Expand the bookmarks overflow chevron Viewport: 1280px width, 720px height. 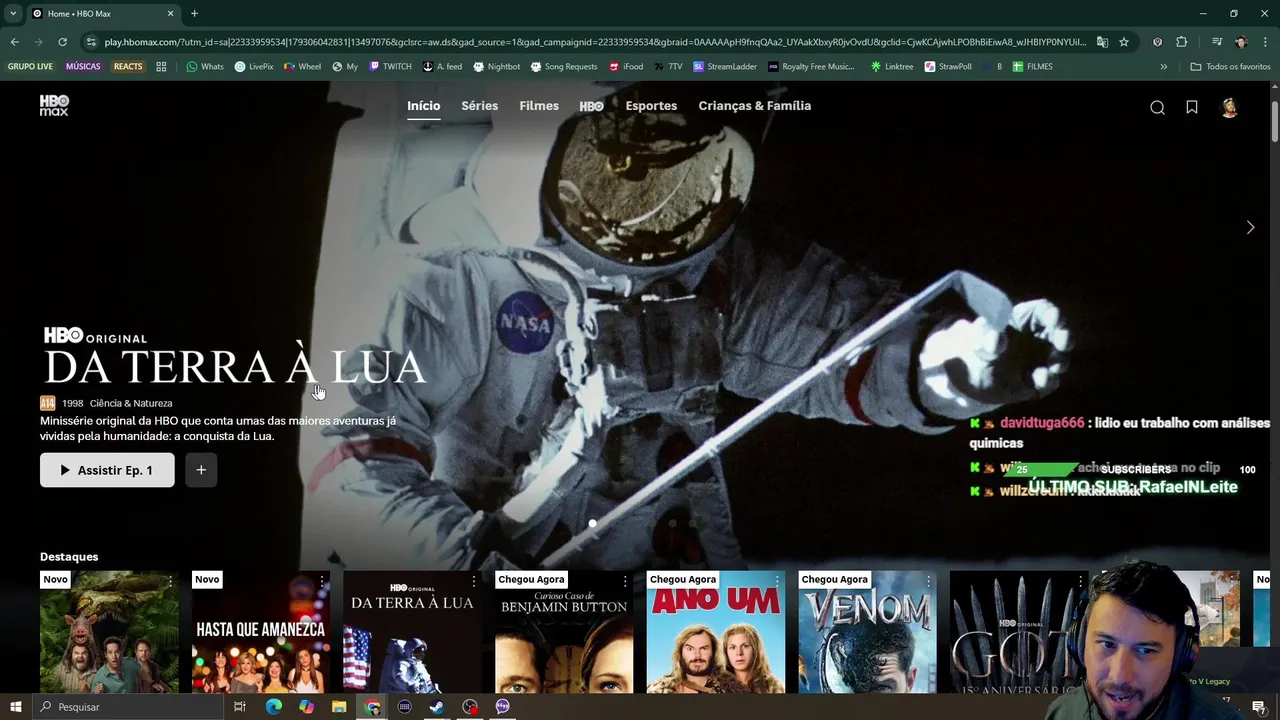click(x=1163, y=67)
